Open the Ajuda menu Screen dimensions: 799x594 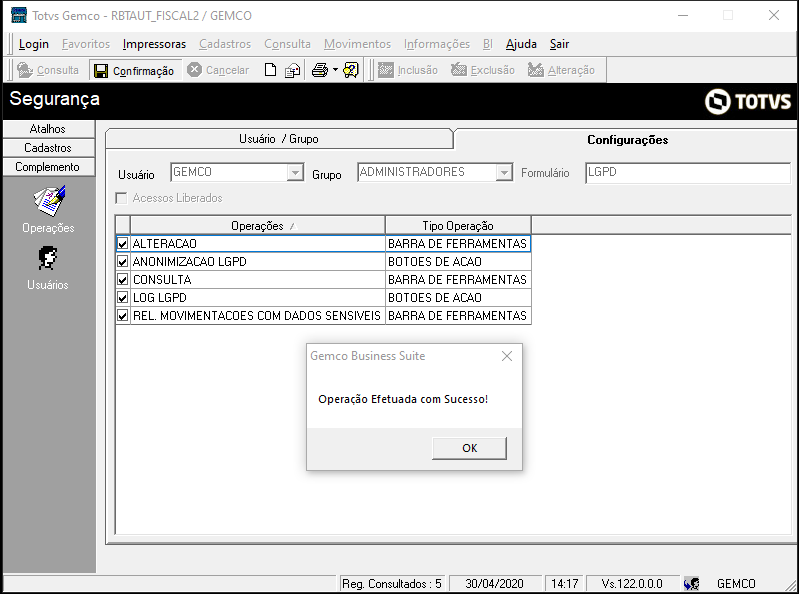click(521, 44)
